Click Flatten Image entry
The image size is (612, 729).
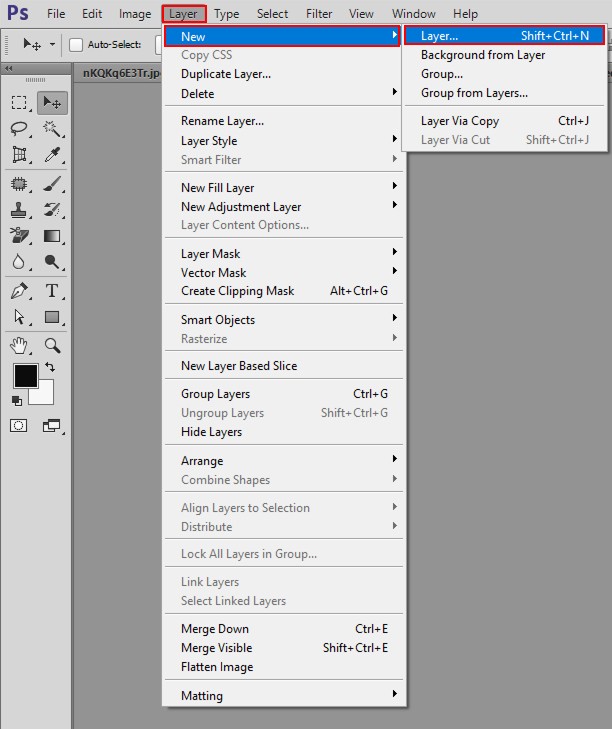[x=282, y=667]
